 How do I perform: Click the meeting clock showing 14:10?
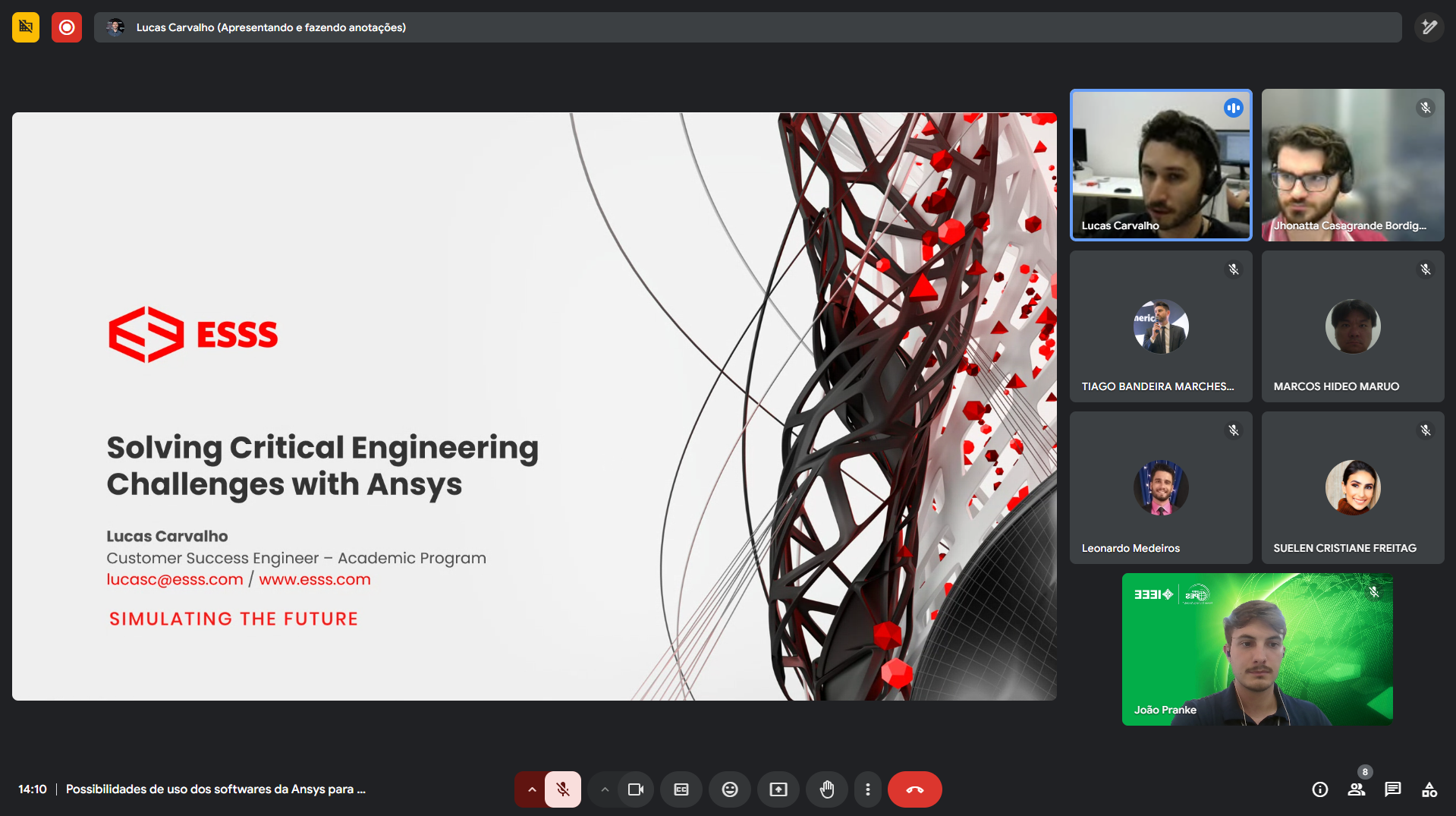pos(33,789)
